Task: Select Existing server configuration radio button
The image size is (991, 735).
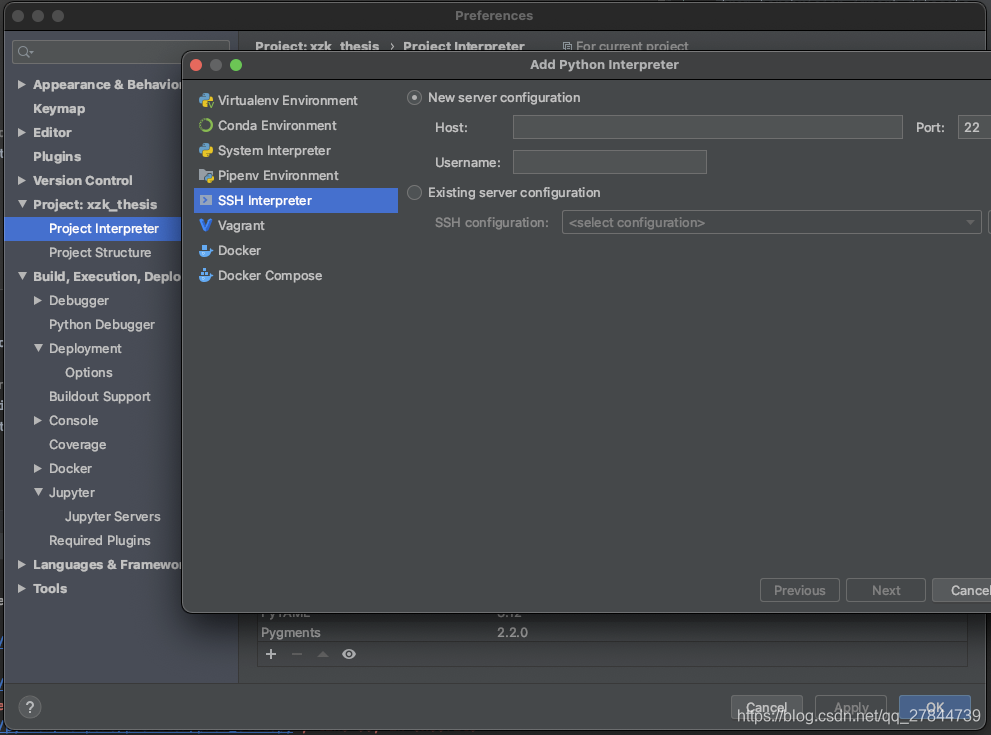Action: (x=415, y=193)
